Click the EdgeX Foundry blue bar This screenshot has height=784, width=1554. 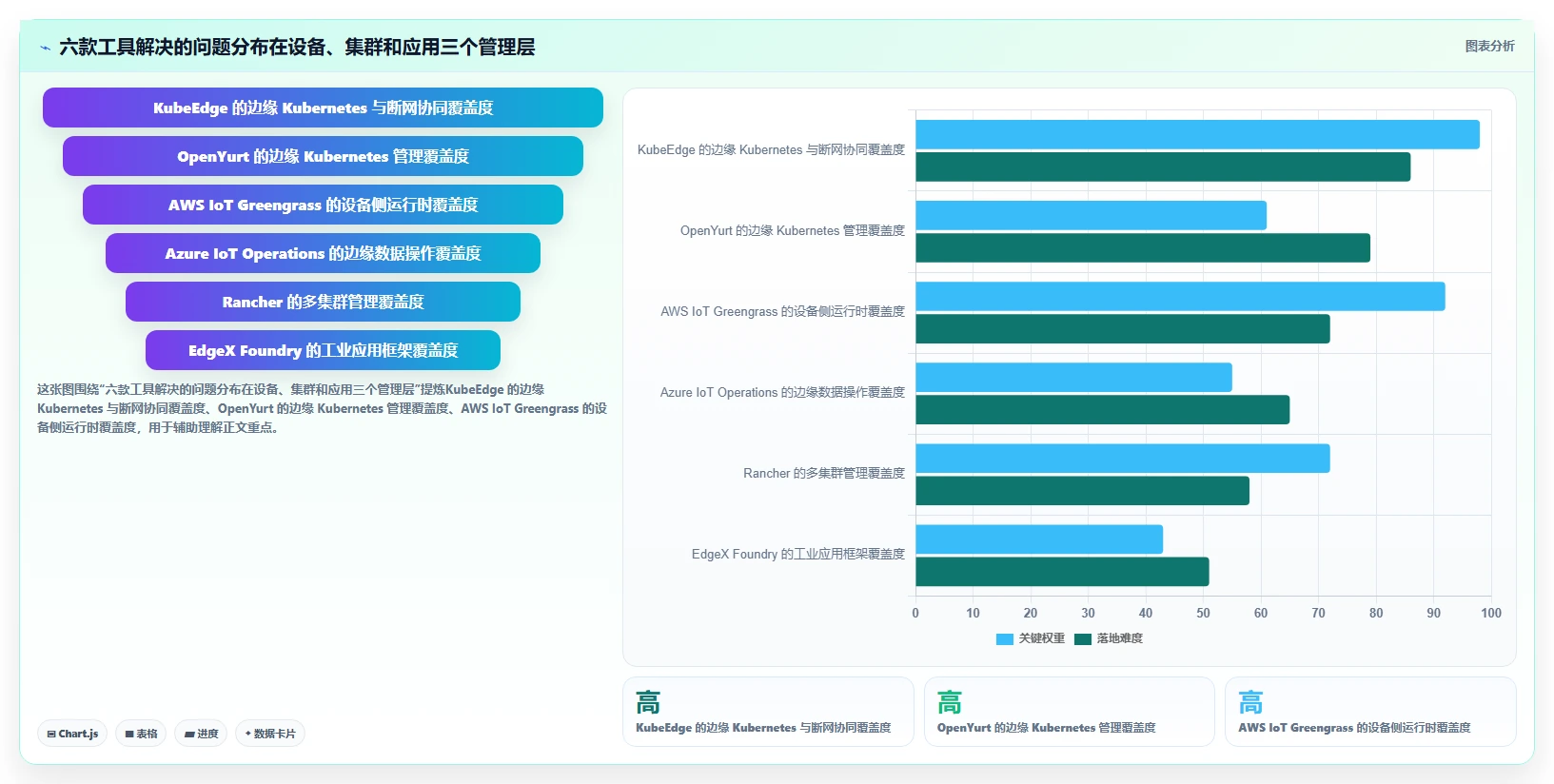tap(1039, 539)
